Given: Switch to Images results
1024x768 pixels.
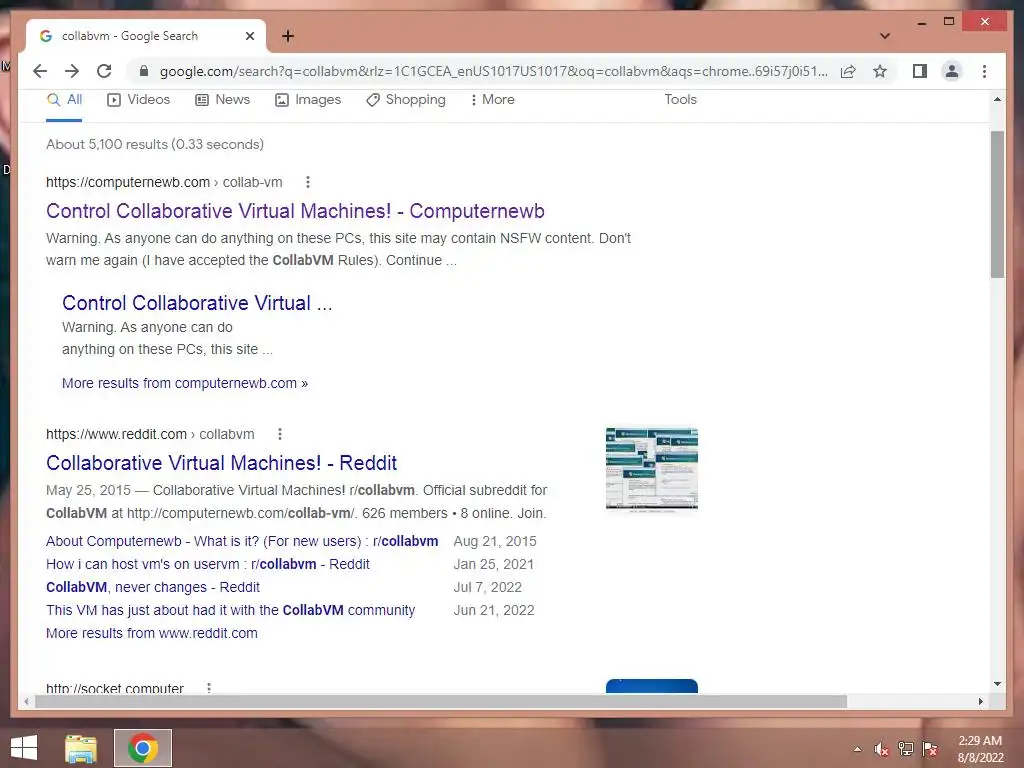Looking at the screenshot, I should pos(308,100).
